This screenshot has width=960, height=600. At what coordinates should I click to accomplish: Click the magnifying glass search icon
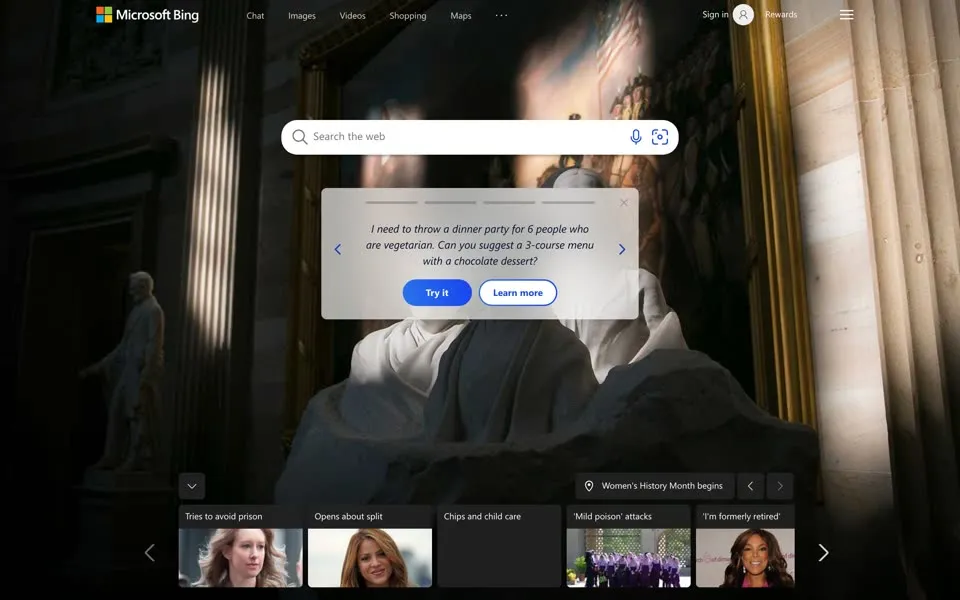tap(299, 137)
